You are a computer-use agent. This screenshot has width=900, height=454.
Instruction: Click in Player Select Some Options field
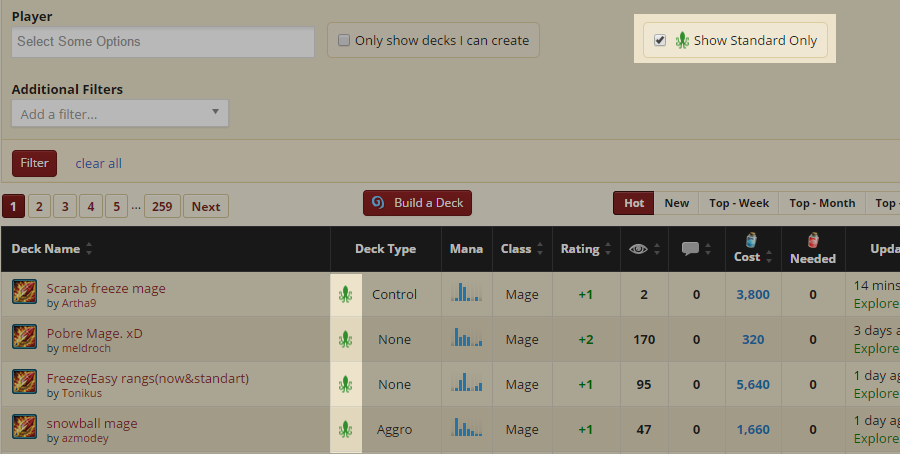pos(162,41)
